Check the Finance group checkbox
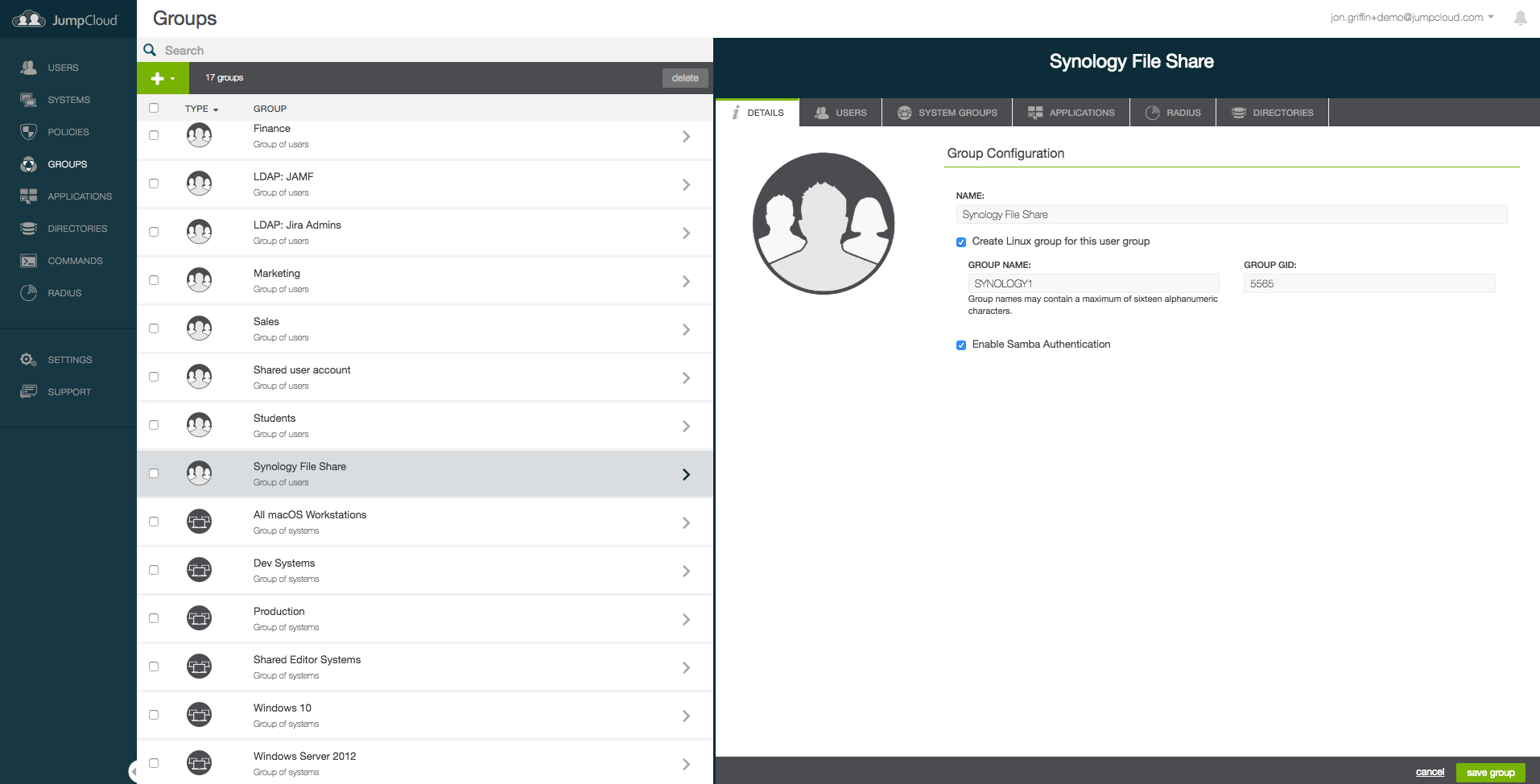 [154, 135]
